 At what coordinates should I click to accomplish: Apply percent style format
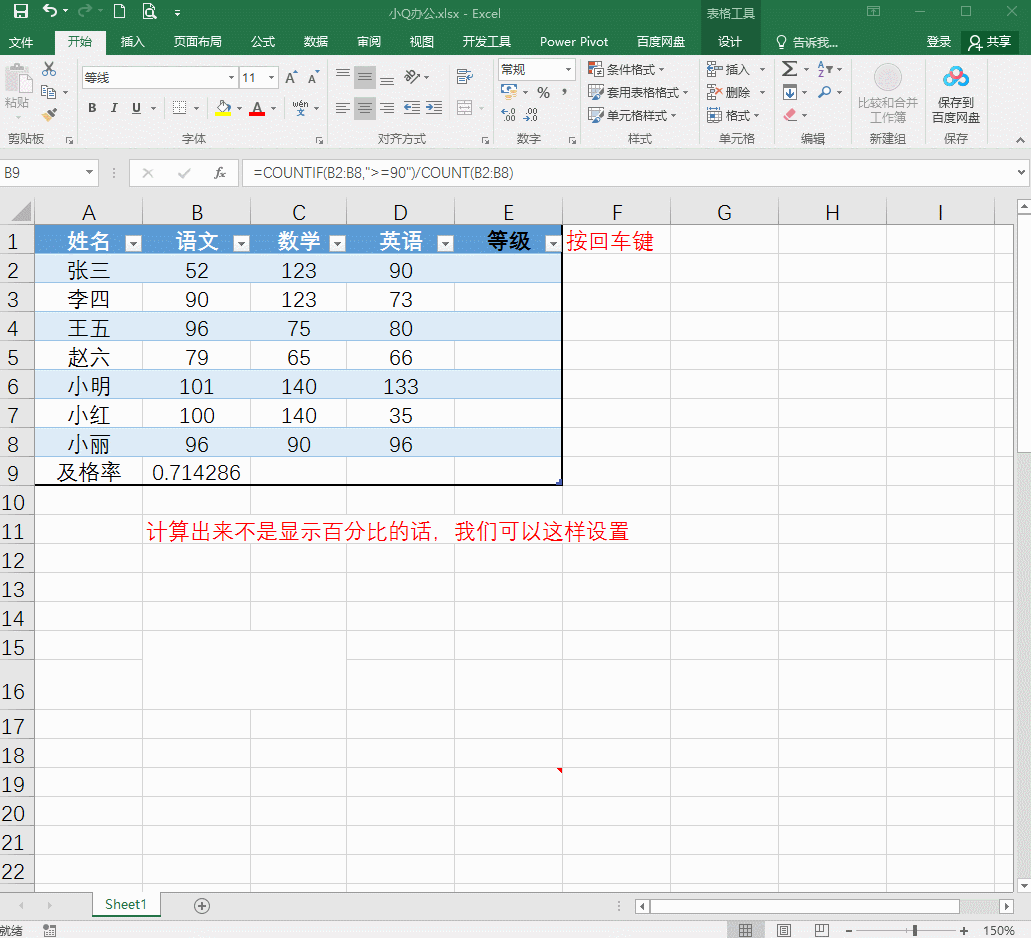[543, 93]
